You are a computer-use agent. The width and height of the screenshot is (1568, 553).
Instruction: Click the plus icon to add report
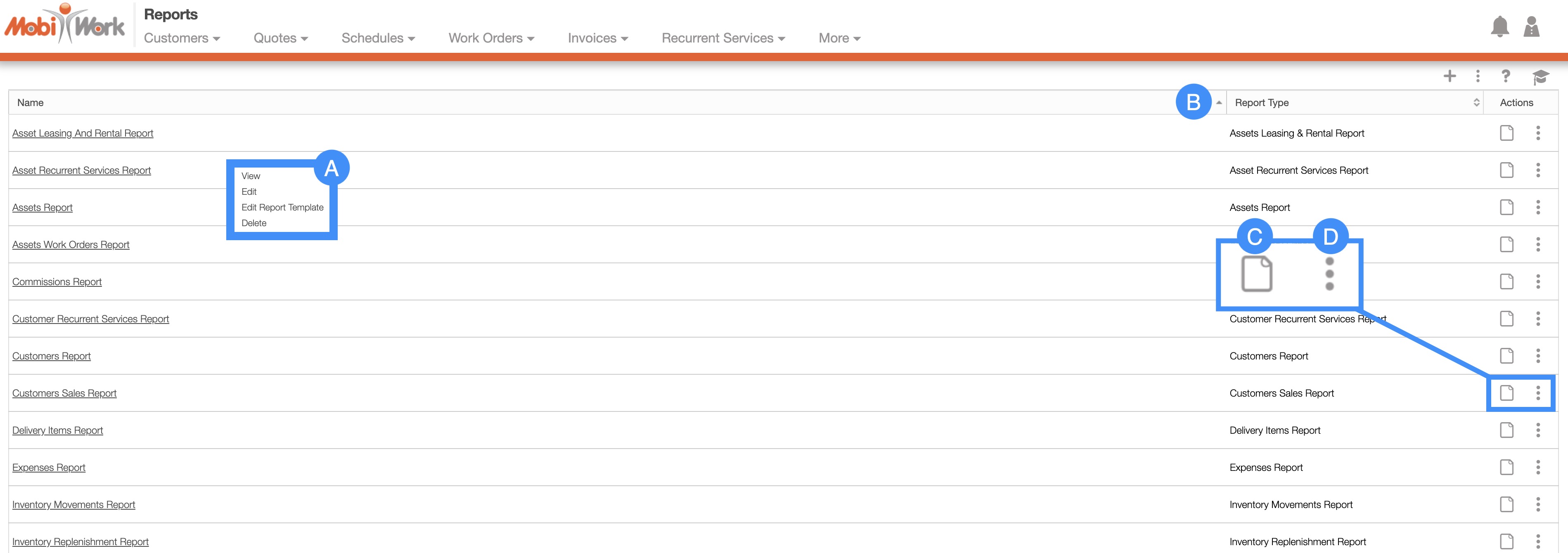(x=1449, y=76)
